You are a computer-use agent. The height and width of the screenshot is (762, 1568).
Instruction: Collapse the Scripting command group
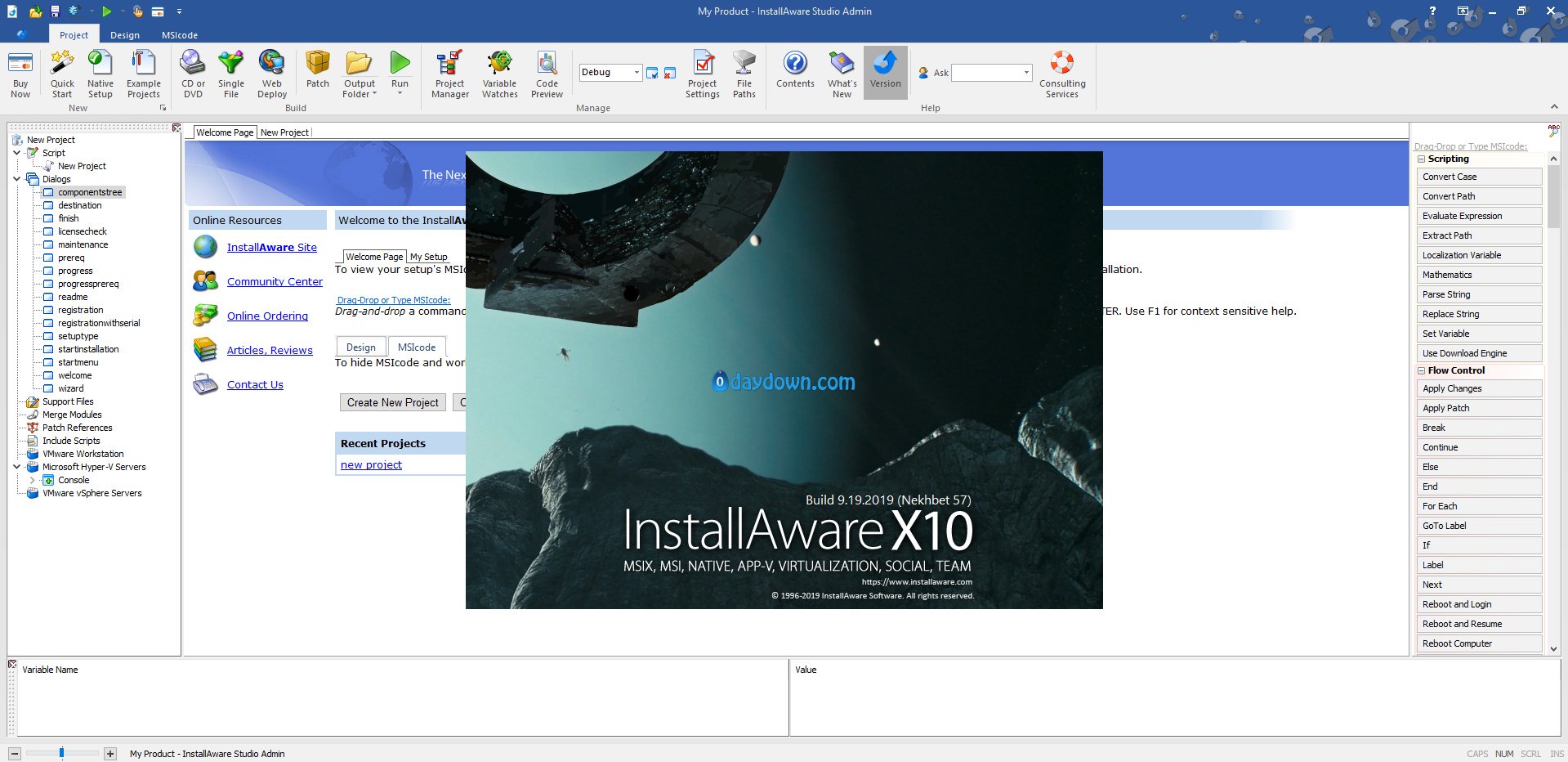(1421, 159)
